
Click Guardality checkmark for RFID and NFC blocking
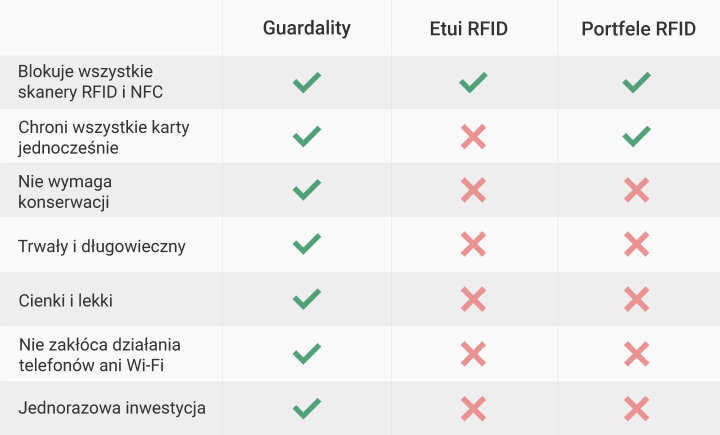(307, 82)
